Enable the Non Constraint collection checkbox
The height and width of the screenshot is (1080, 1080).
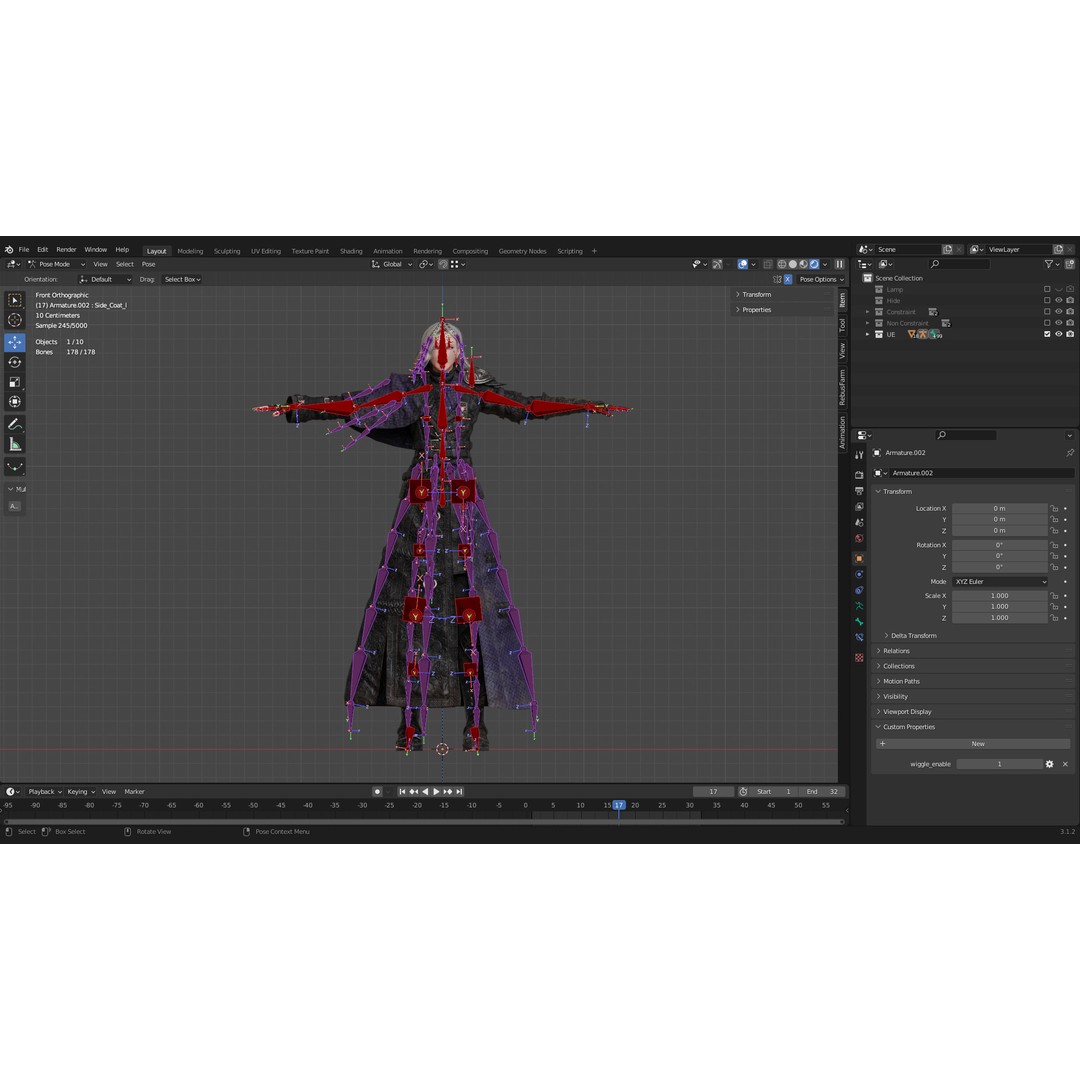1047,323
